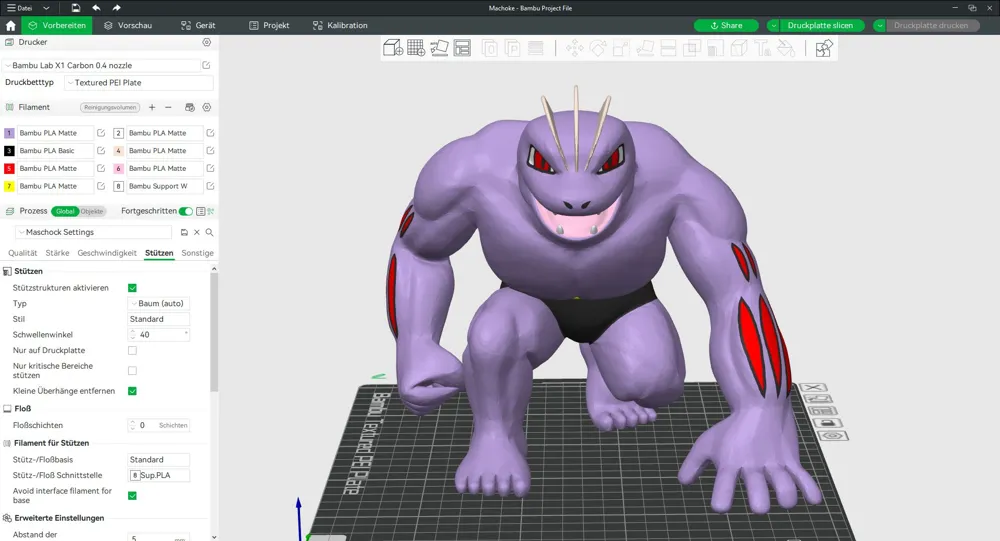
Task: Open the Projekt tab
Action: [x=269, y=26]
